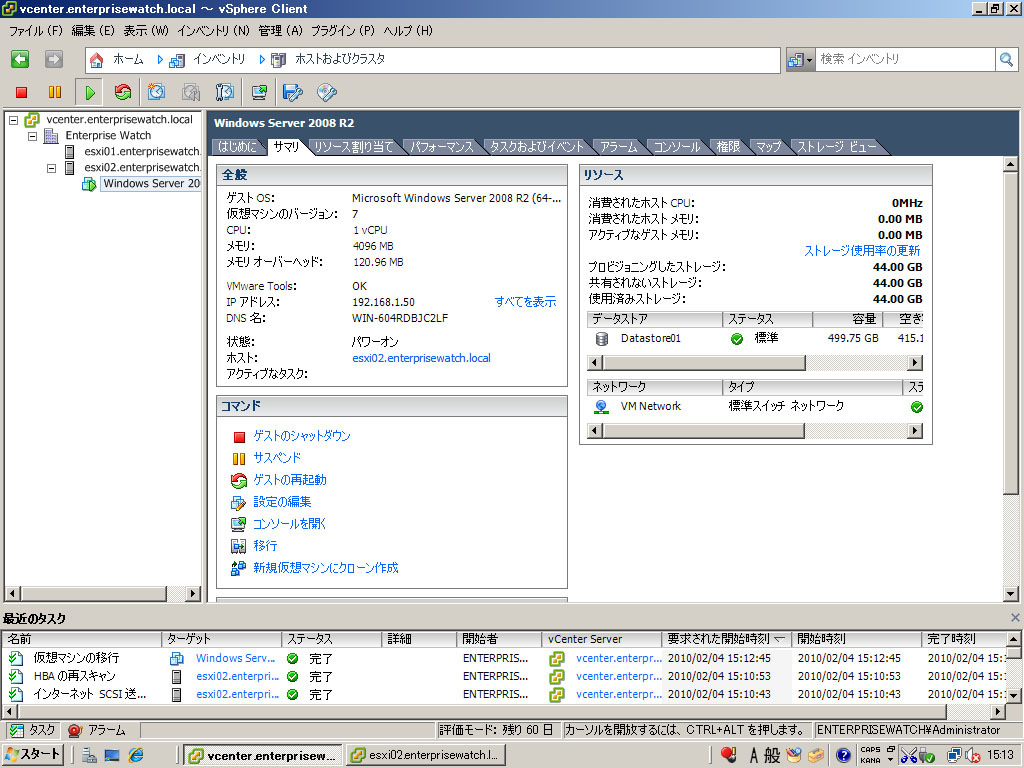
Task: Open the ファイル (F) menu
Action: (x=35, y=31)
